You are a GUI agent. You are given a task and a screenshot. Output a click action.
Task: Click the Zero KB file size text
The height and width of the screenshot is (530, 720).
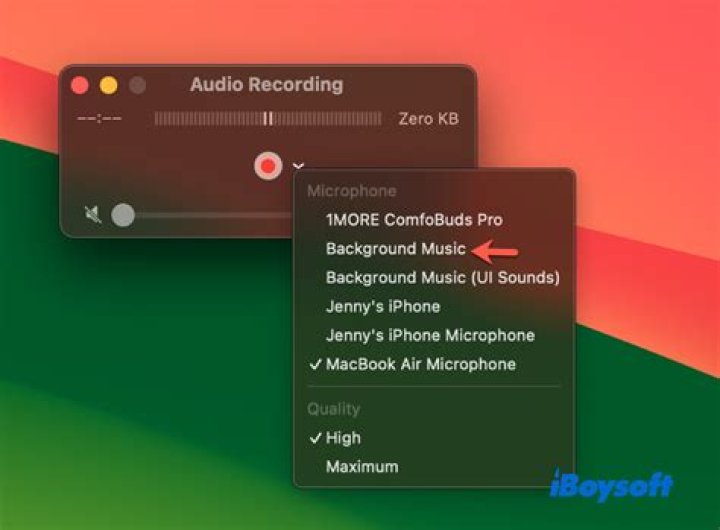pyautogui.click(x=428, y=118)
